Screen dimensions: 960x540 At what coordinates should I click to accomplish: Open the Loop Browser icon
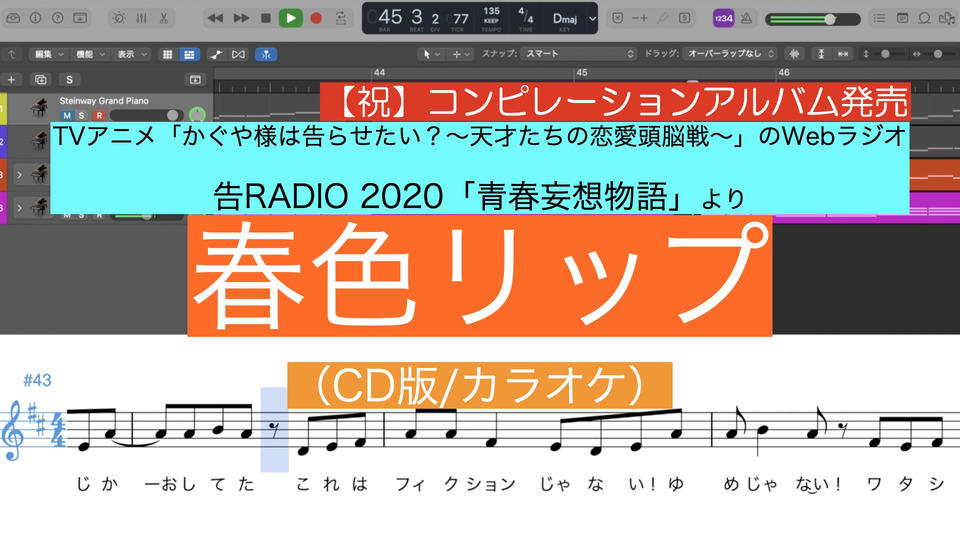pyautogui.click(x=924, y=18)
